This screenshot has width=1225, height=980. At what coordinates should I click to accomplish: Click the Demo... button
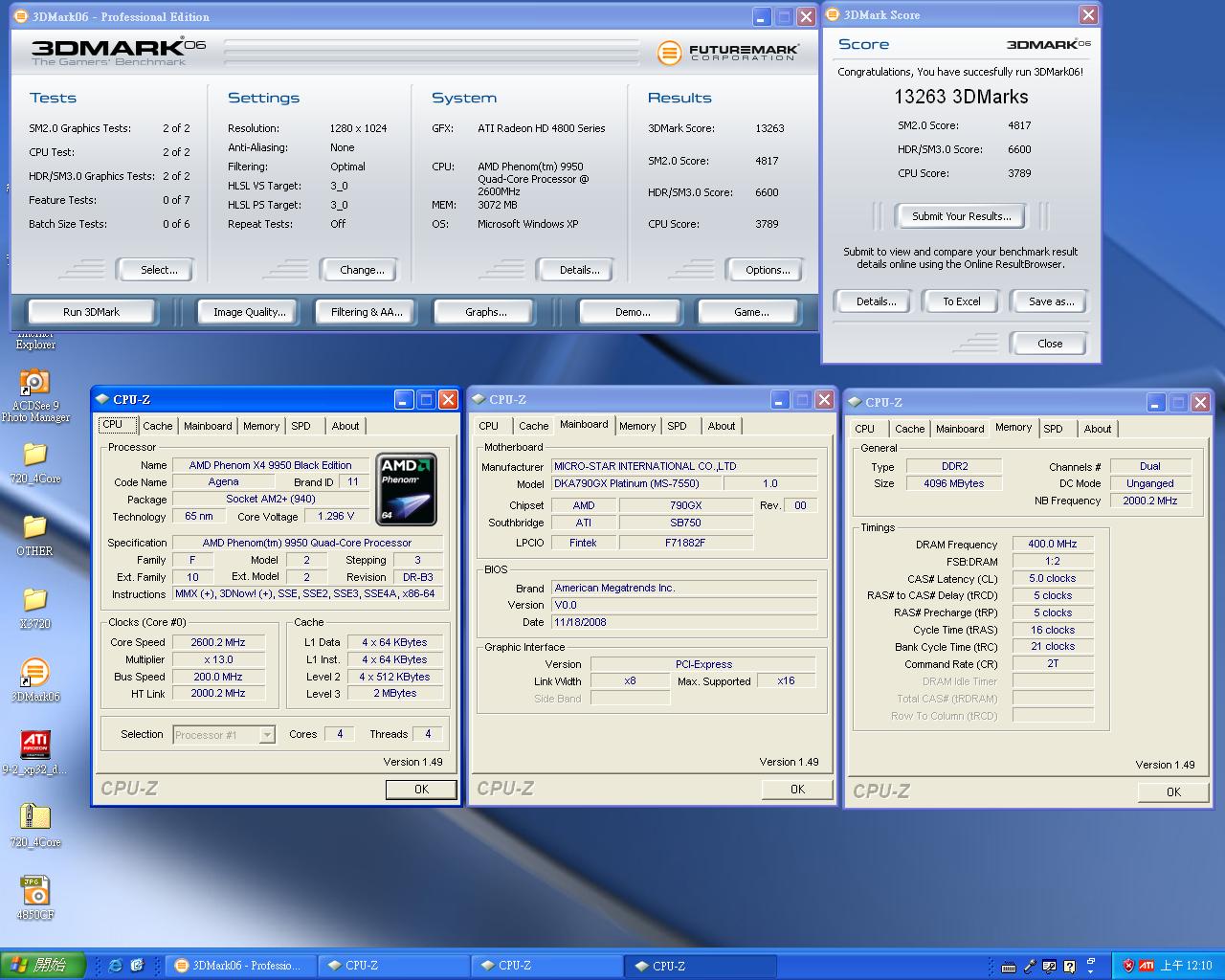coord(633,312)
